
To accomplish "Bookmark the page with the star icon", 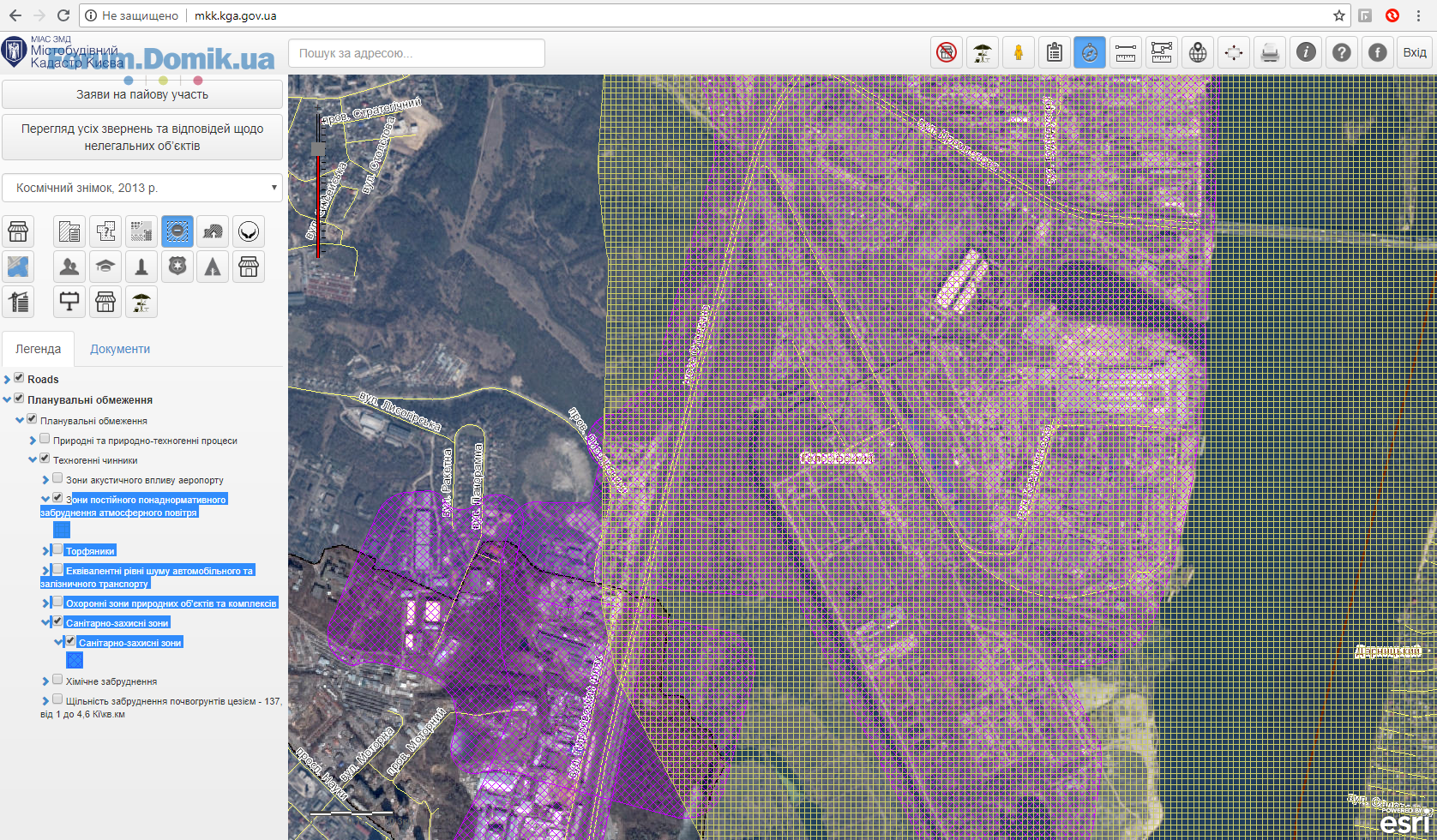I will (1339, 15).
